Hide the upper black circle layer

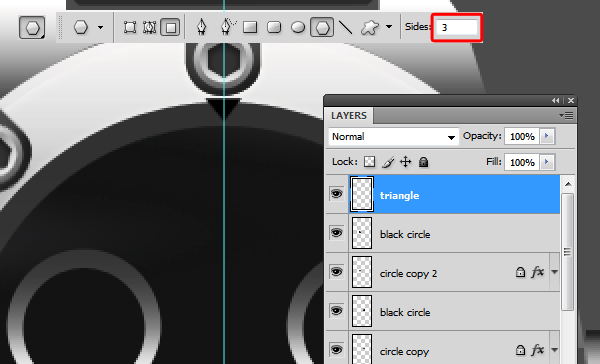click(x=336, y=233)
